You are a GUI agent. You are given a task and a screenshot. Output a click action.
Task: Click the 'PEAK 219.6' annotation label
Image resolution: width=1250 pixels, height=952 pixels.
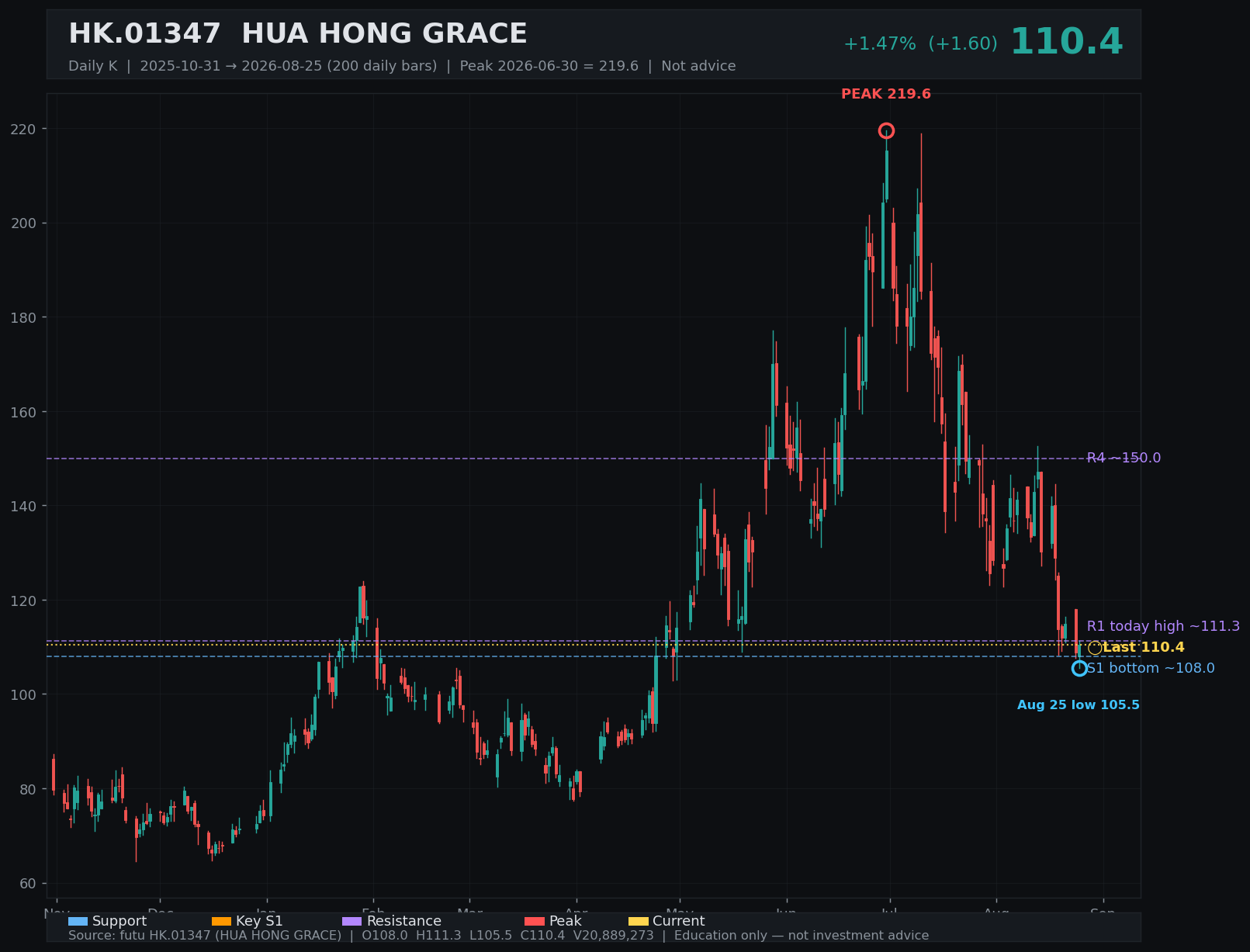click(886, 95)
